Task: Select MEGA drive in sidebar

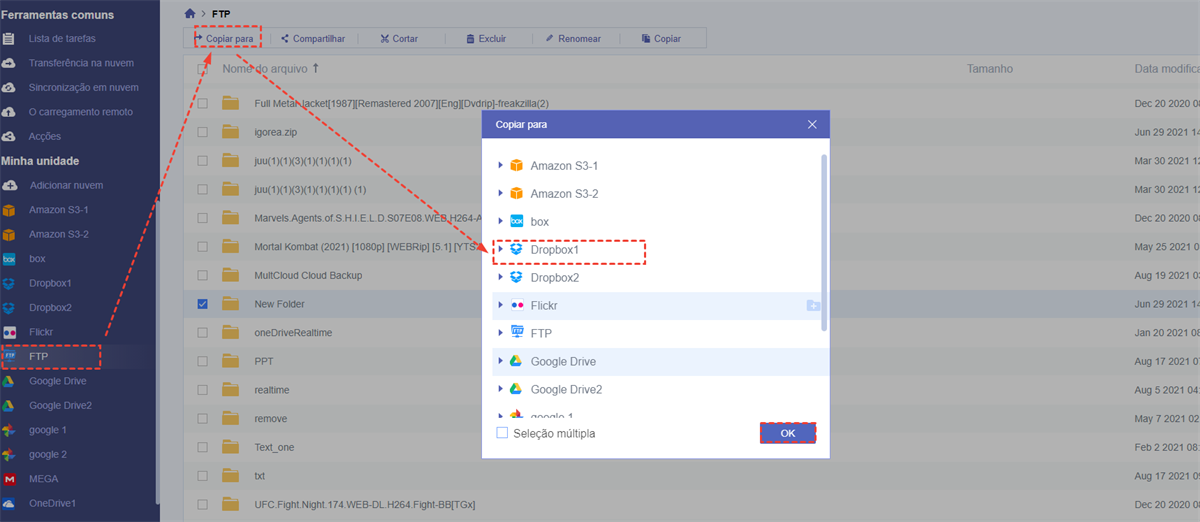Action: tap(45, 478)
